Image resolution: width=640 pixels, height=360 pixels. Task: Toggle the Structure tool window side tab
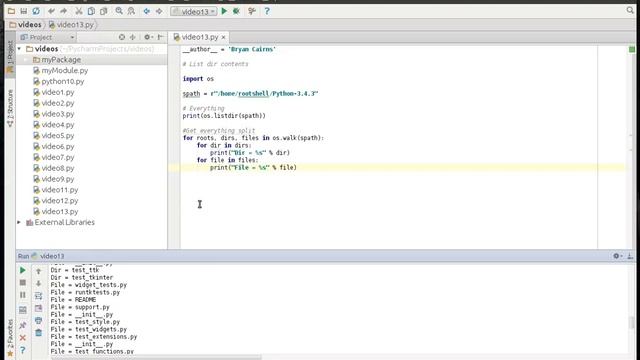(10, 108)
